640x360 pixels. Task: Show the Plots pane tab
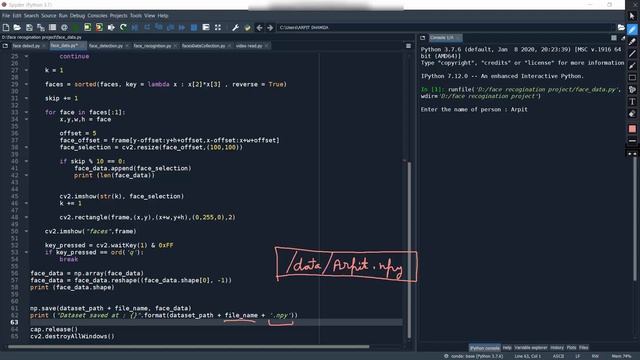point(571,347)
